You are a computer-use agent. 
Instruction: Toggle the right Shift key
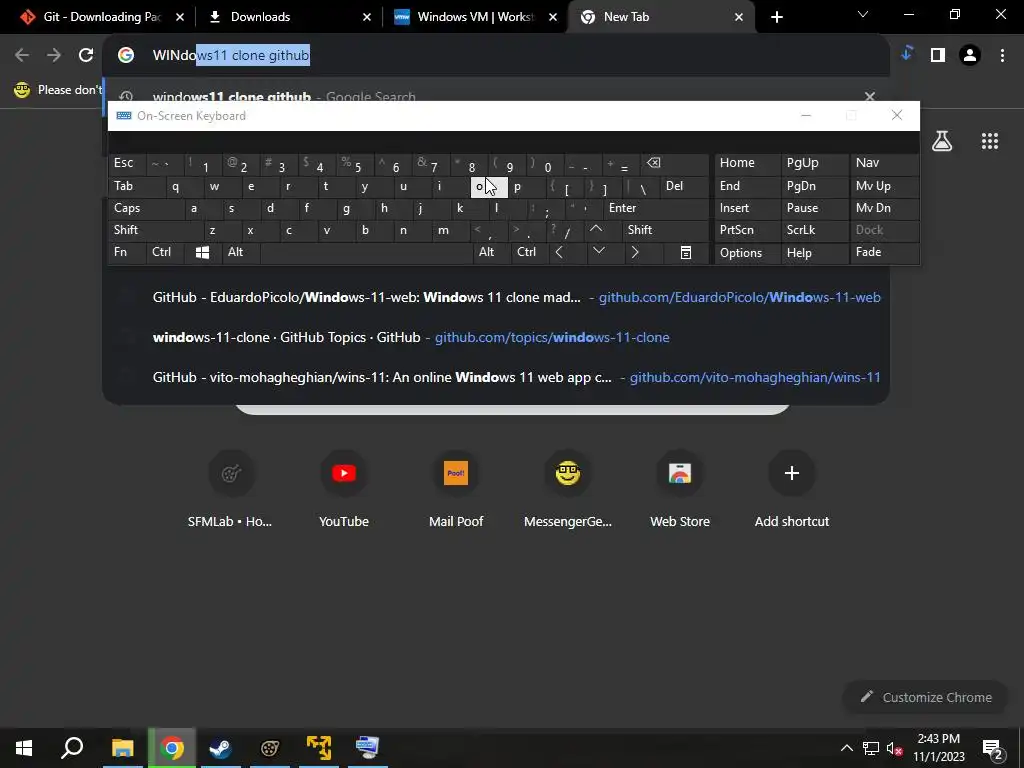[x=665, y=230]
